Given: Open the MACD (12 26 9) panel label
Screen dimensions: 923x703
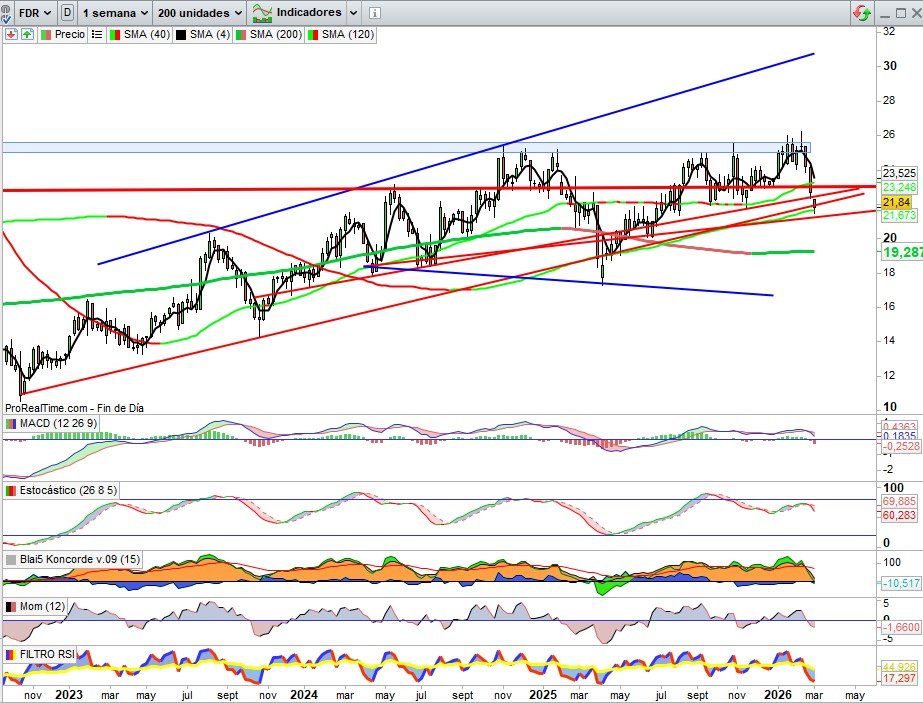Looking at the screenshot, I should (51, 423).
